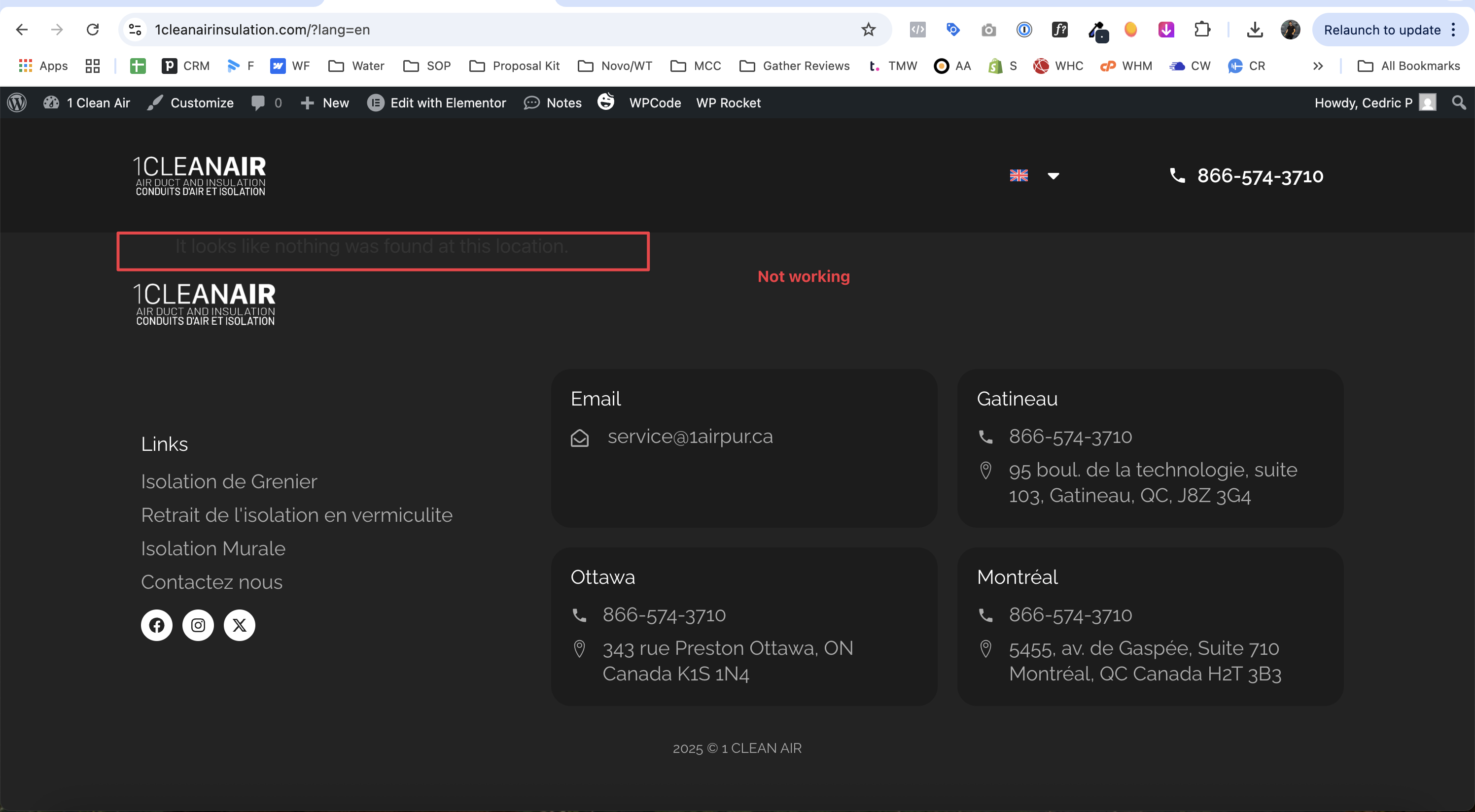This screenshot has width=1475, height=812.
Task: Open the Gather Reviews bookmark folder
Action: 794,67
